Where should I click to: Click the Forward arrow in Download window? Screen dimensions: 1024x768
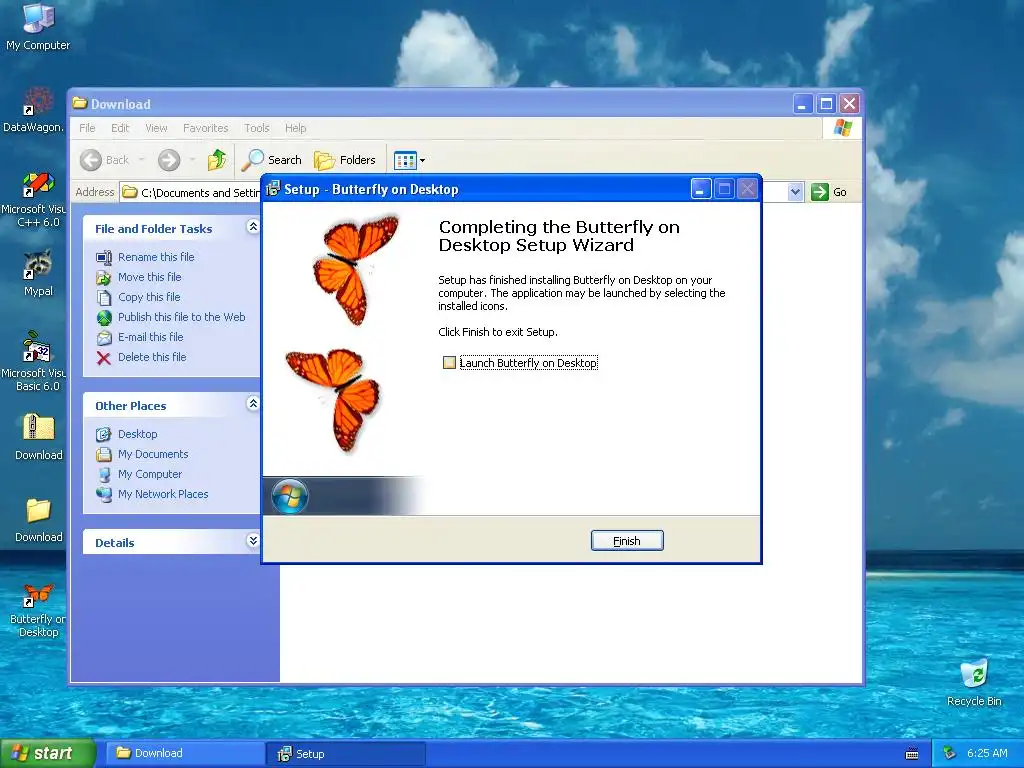(x=168, y=160)
